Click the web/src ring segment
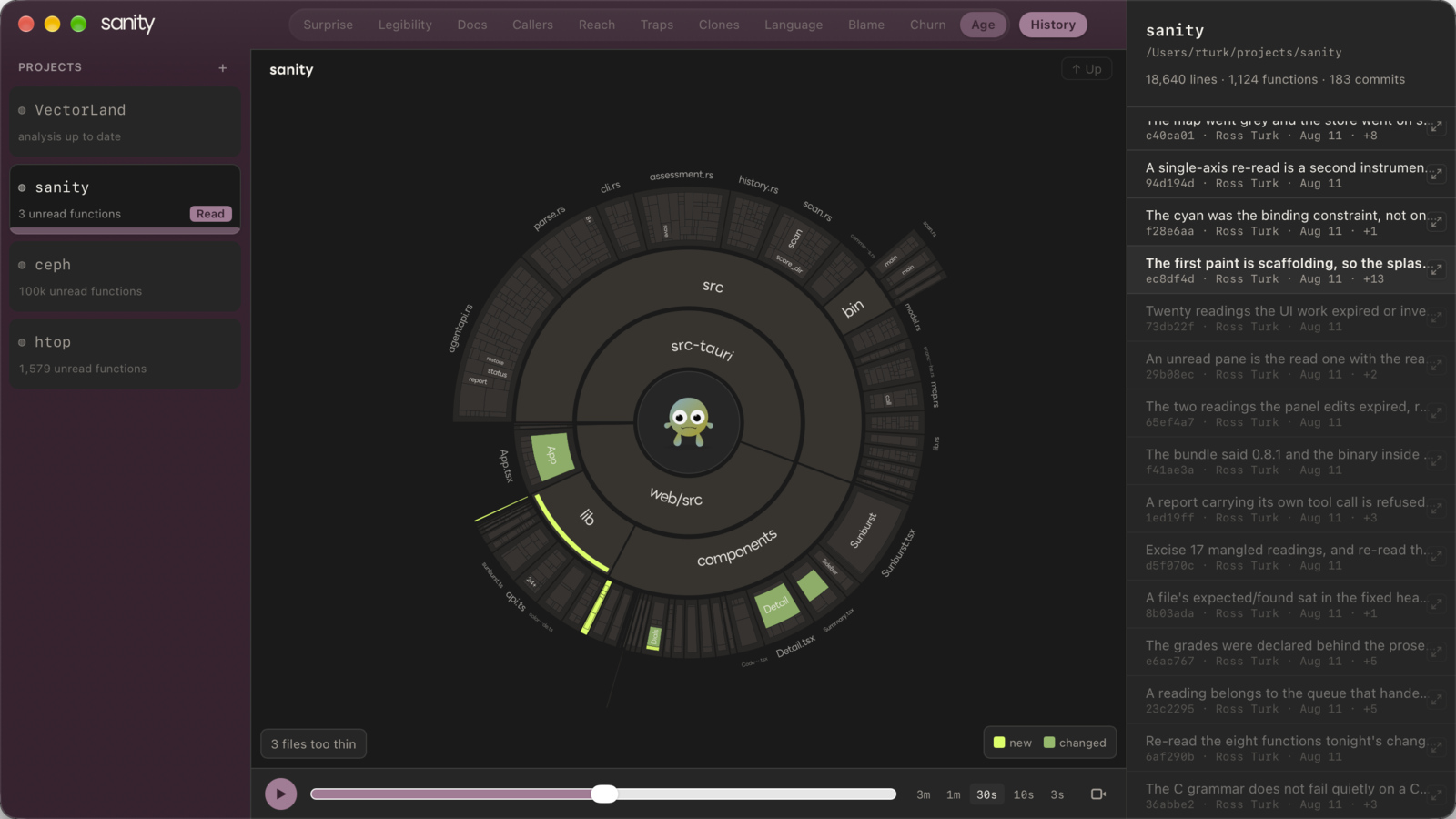 [675, 497]
